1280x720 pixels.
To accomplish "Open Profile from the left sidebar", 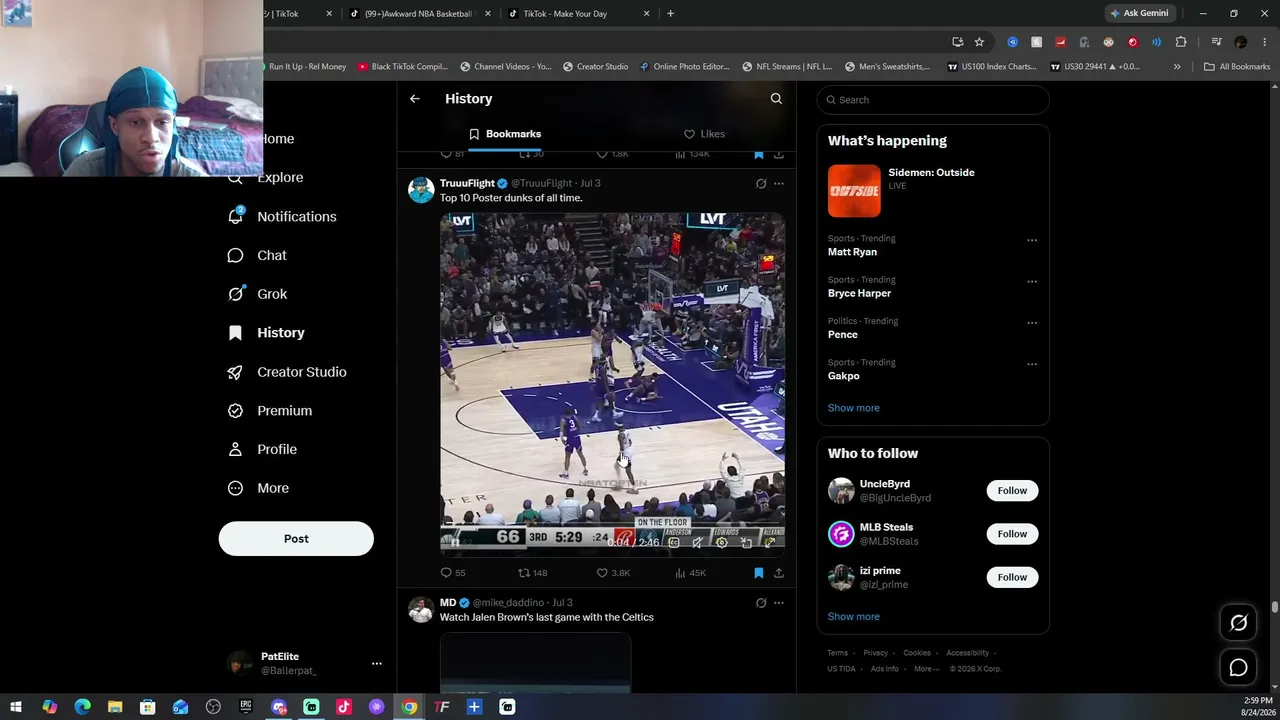I will tap(263, 450).
